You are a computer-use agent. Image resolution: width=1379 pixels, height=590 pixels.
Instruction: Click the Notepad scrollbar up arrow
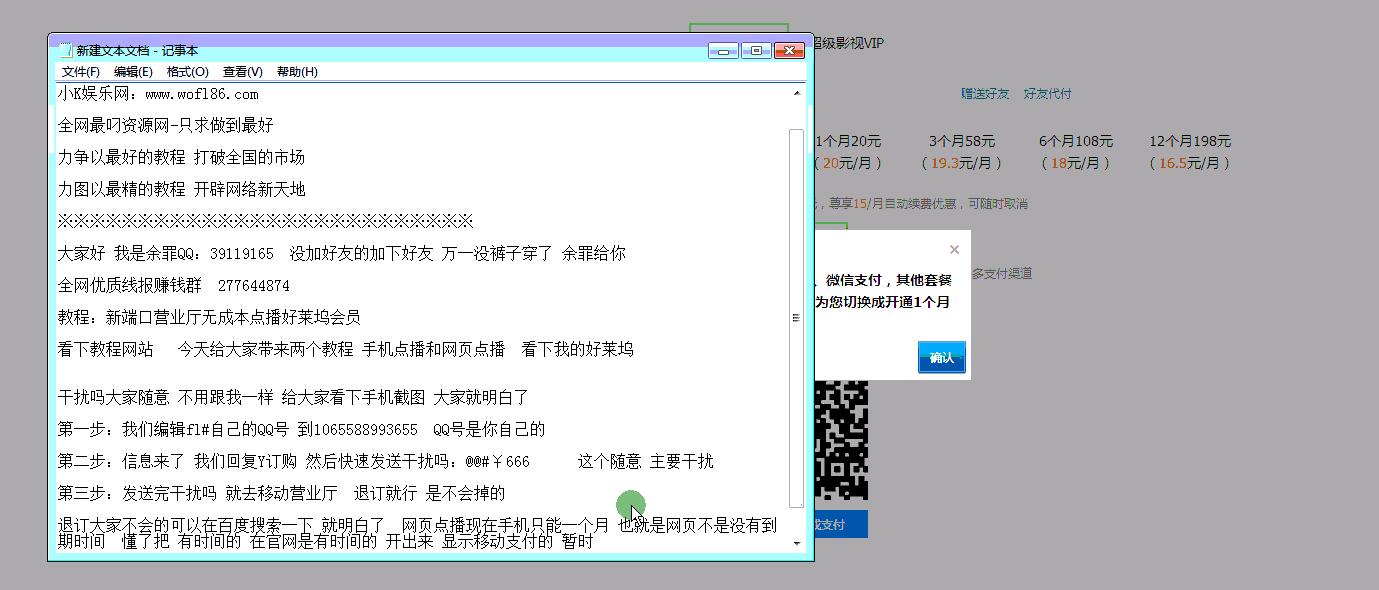(797, 91)
